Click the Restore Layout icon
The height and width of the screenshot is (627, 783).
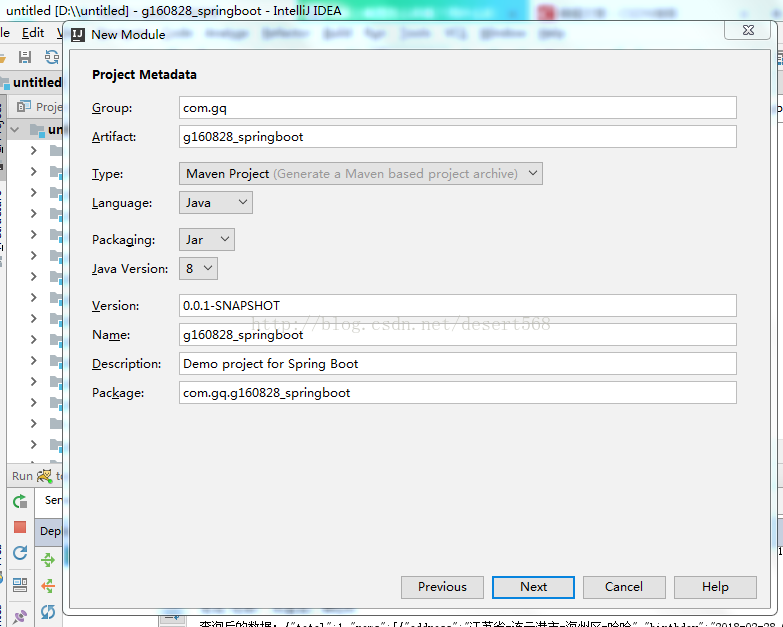tap(20, 585)
